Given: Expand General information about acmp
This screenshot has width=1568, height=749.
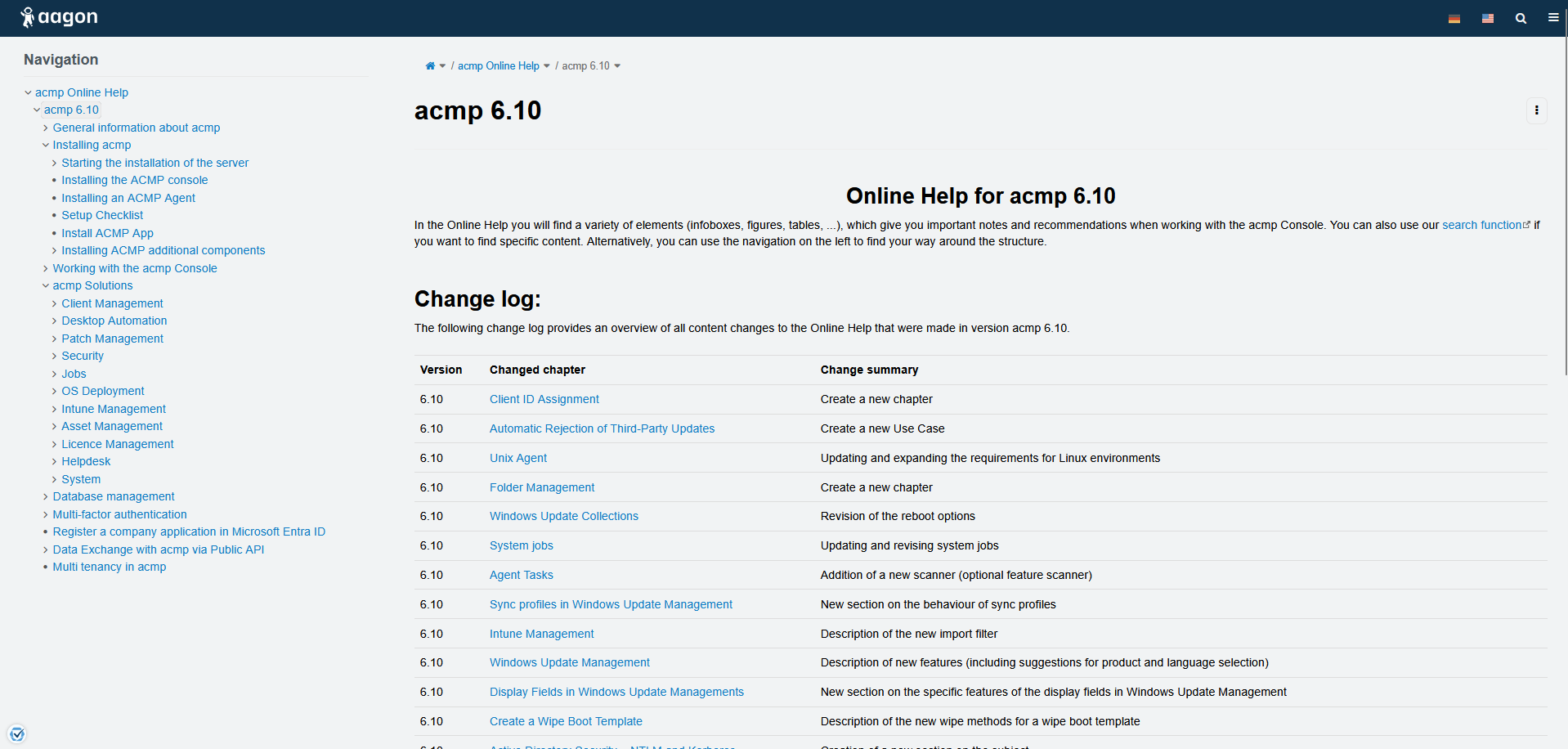Looking at the screenshot, I should pos(46,128).
